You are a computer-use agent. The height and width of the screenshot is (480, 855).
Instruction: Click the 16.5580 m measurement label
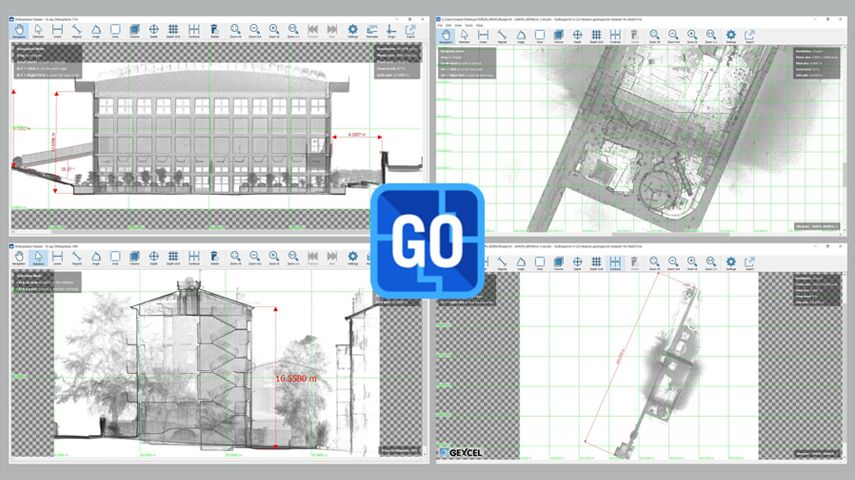[x=296, y=378]
